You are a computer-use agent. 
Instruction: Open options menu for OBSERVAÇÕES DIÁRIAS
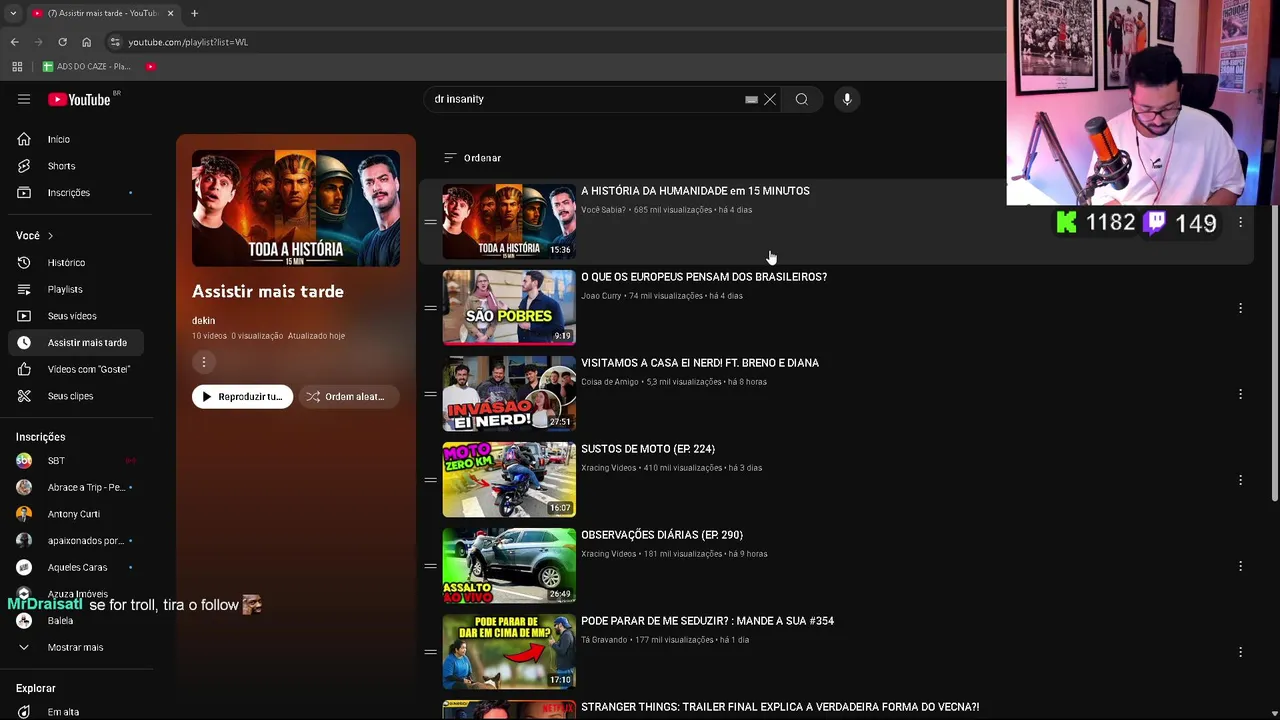(1240, 566)
